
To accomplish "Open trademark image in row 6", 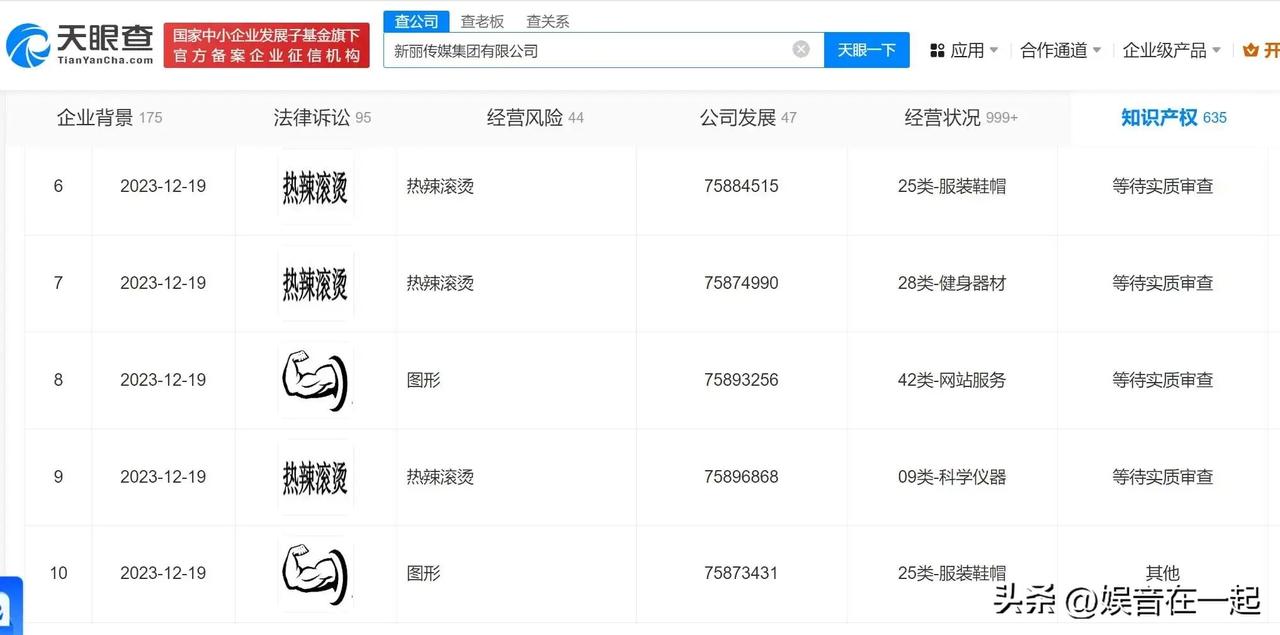I will (x=315, y=186).
